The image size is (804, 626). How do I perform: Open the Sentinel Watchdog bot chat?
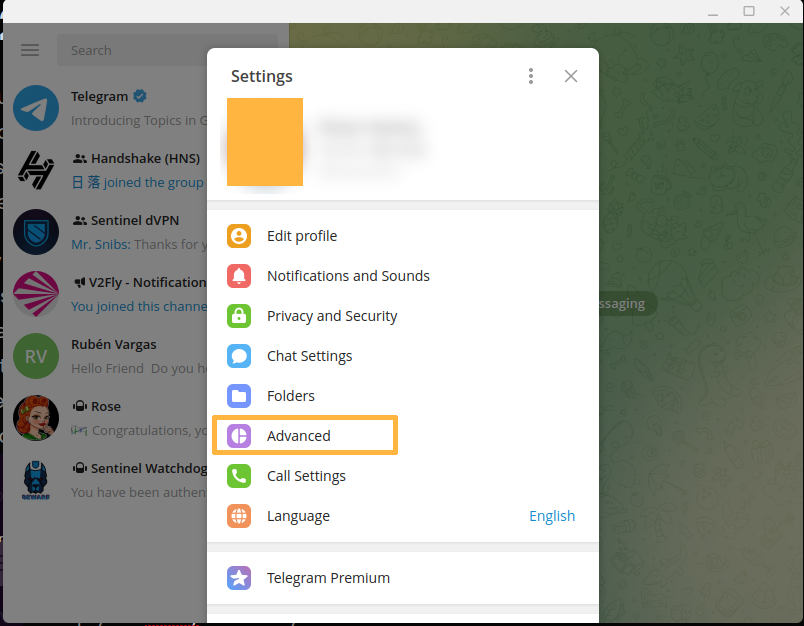click(x=105, y=480)
